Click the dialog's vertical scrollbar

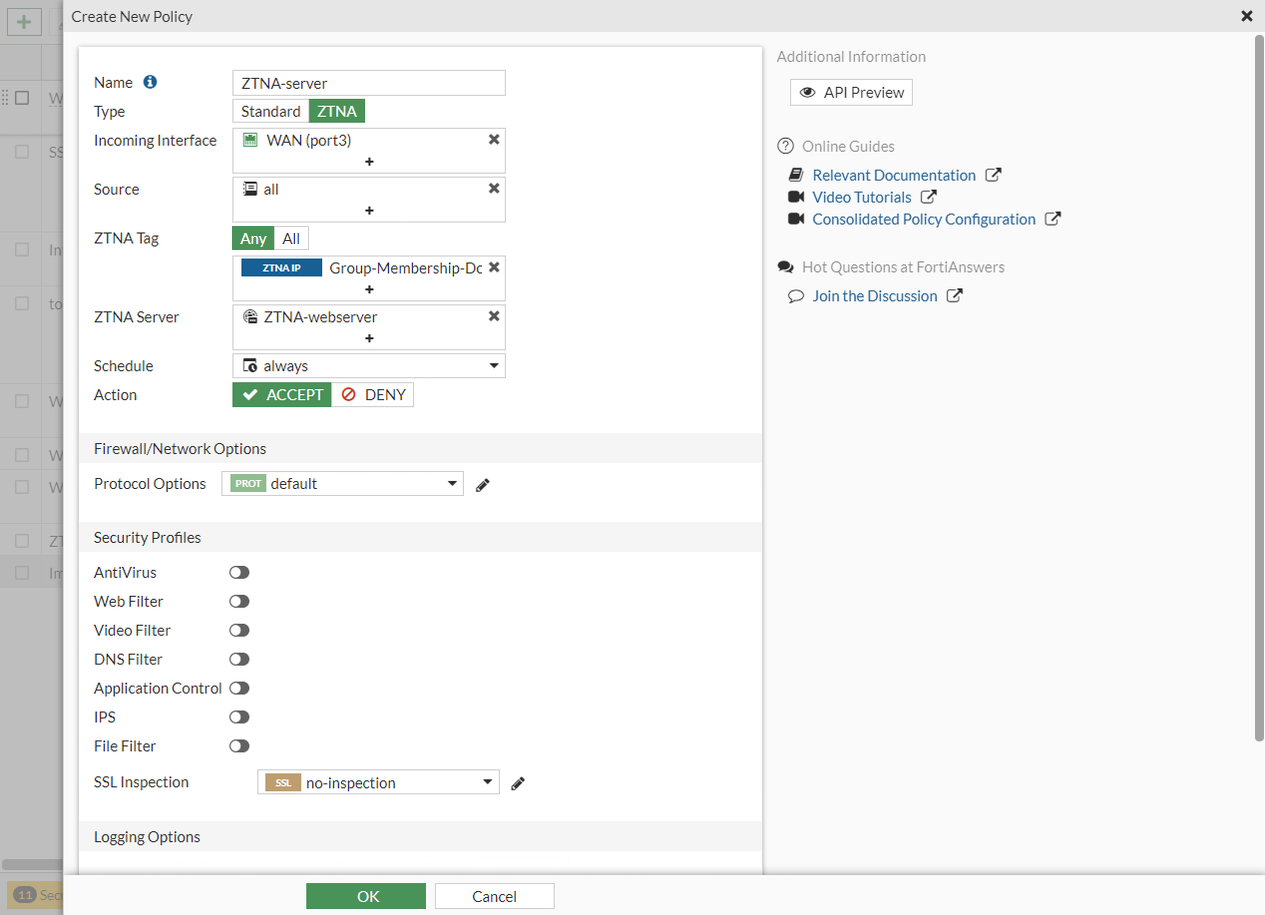(1259, 390)
